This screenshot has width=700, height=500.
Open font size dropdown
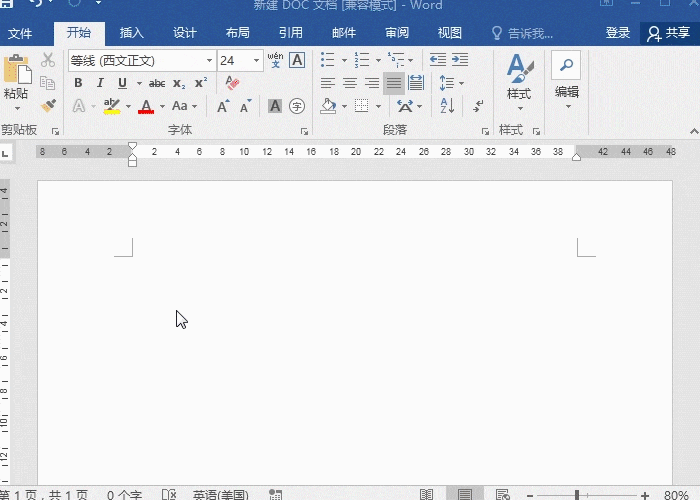point(256,60)
